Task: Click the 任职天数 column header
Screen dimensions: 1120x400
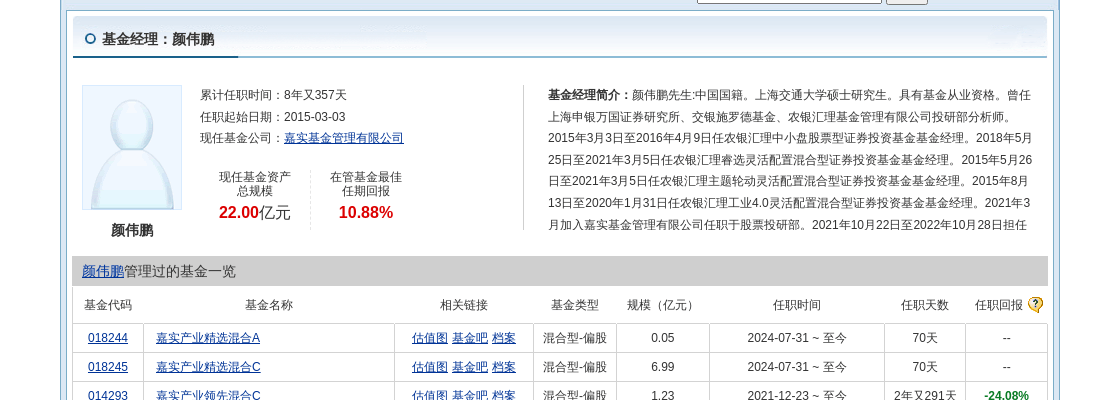Action: coord(924,305)
